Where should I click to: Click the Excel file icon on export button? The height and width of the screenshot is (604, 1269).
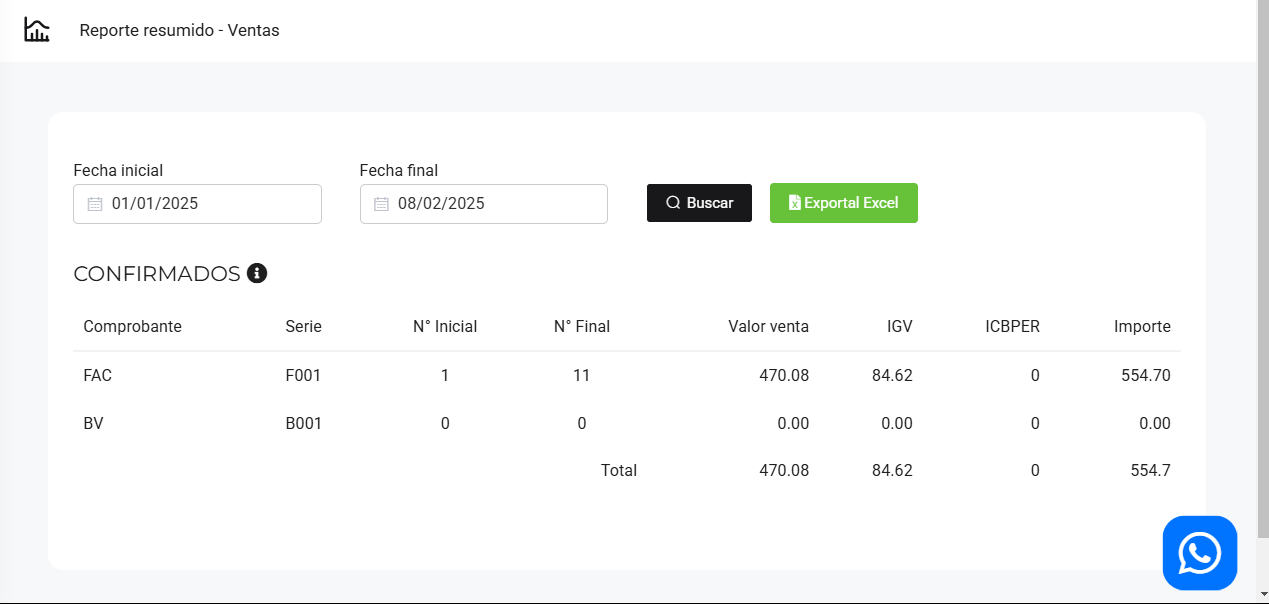[x=794, y=203]
